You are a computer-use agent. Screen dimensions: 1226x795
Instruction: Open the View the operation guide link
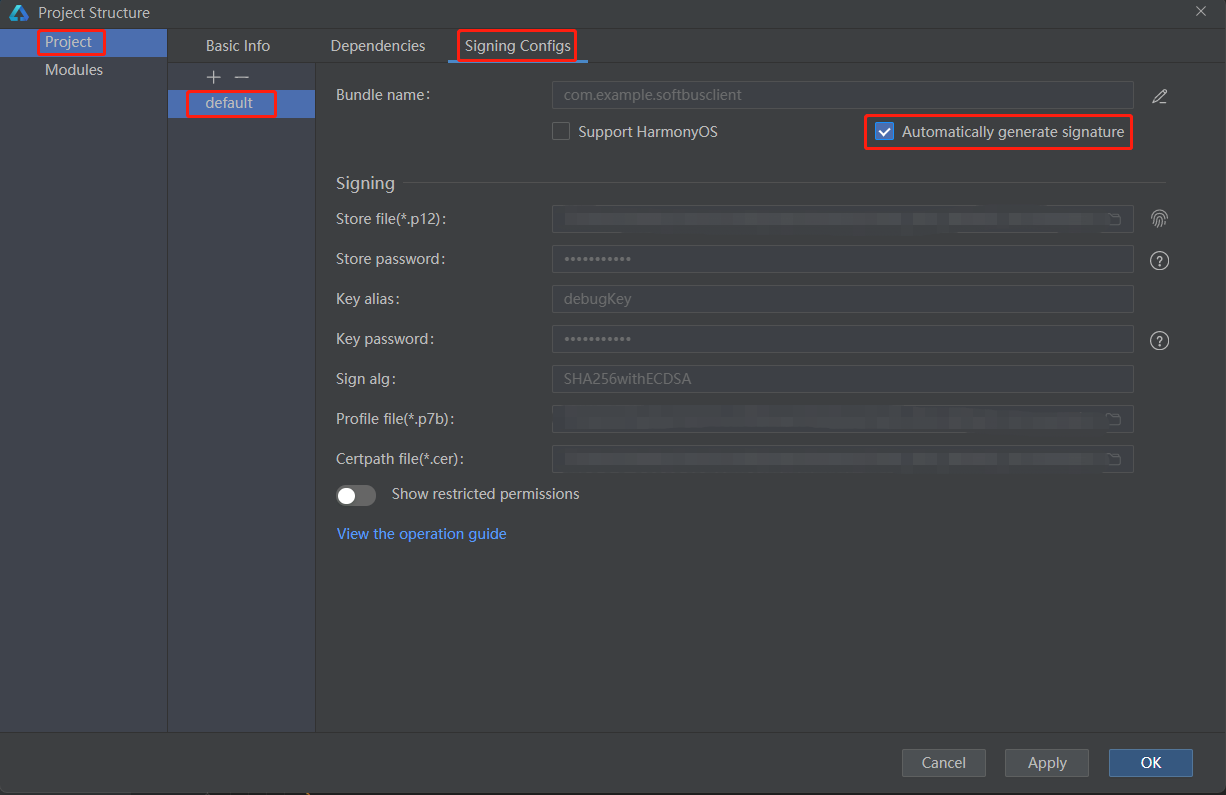(421, 534)
